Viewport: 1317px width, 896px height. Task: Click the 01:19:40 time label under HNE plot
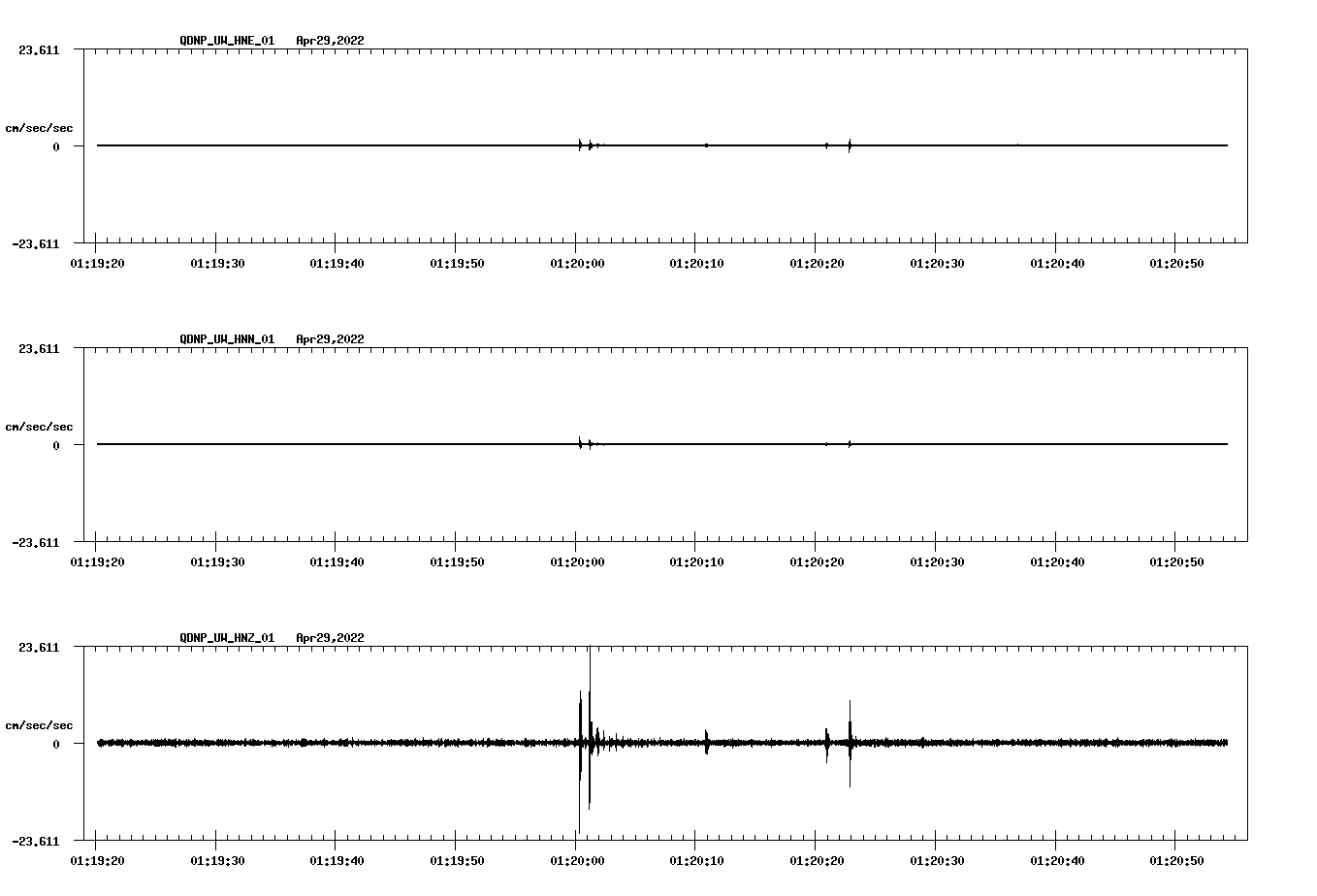[x=337, y=263]
